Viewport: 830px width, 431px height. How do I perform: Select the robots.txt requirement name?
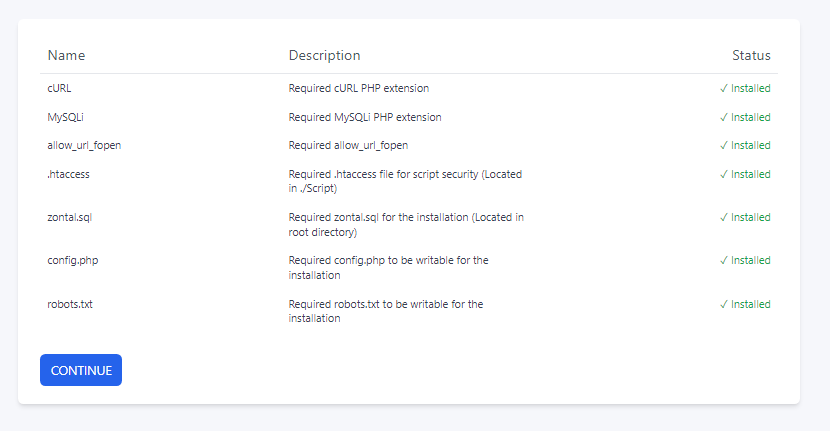pyautogui.click(x=70, y=304)
